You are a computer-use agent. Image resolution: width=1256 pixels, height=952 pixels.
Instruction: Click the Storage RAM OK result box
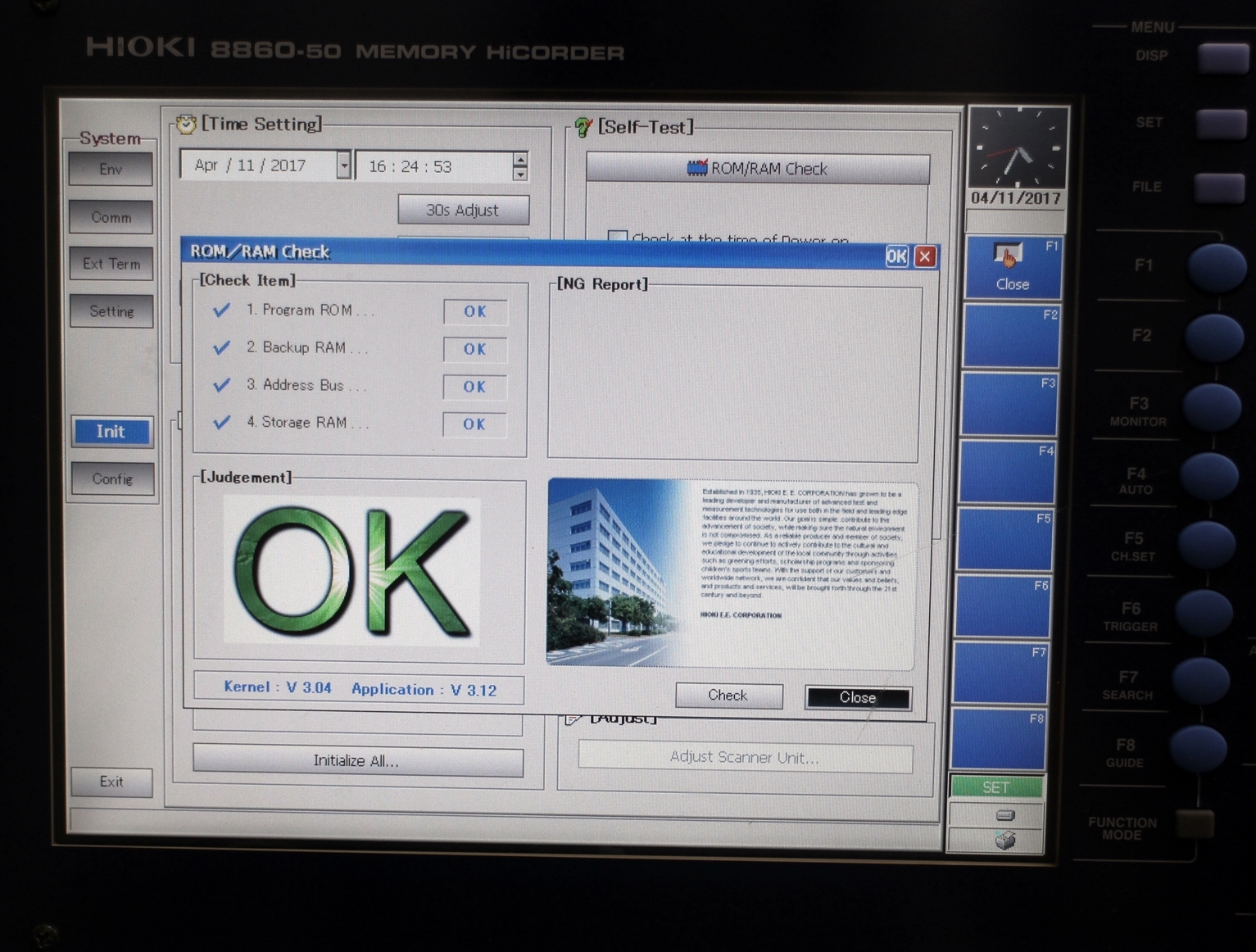pyautogui.click(x=474, y=424)
